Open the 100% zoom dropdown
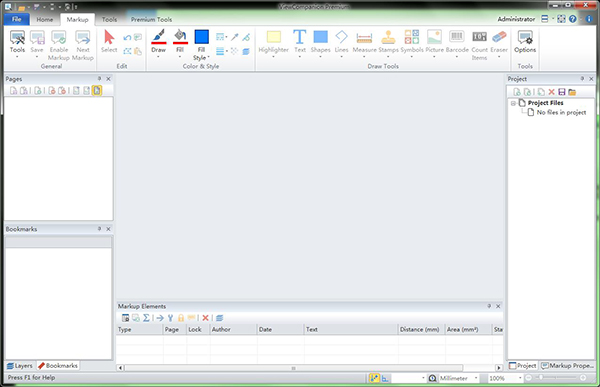 pos(505,378)
